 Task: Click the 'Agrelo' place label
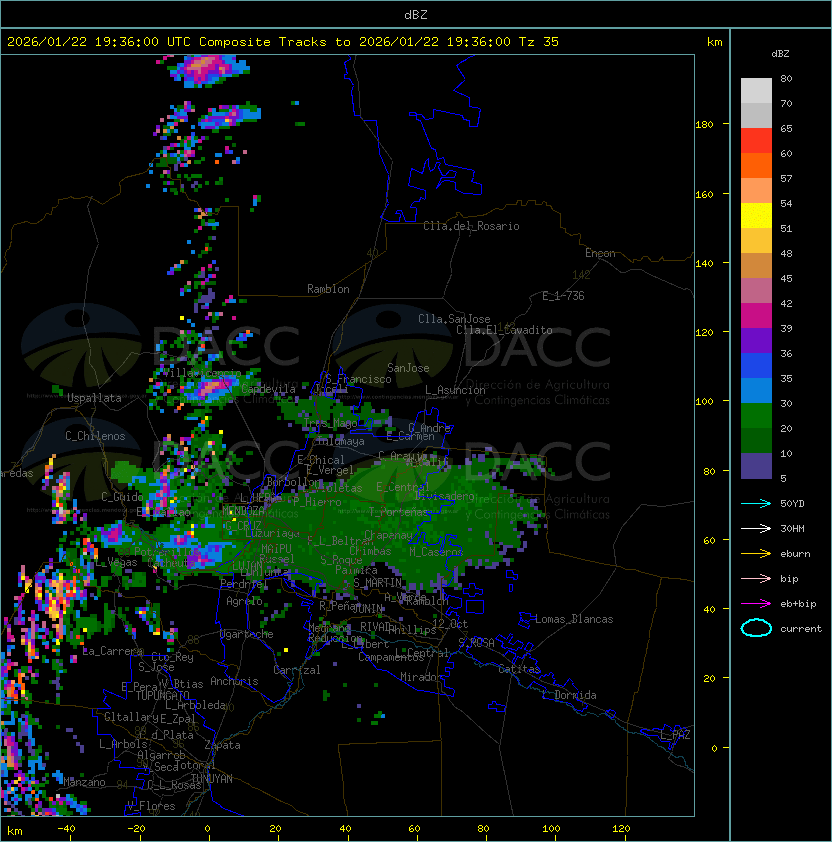pos(244,601)
